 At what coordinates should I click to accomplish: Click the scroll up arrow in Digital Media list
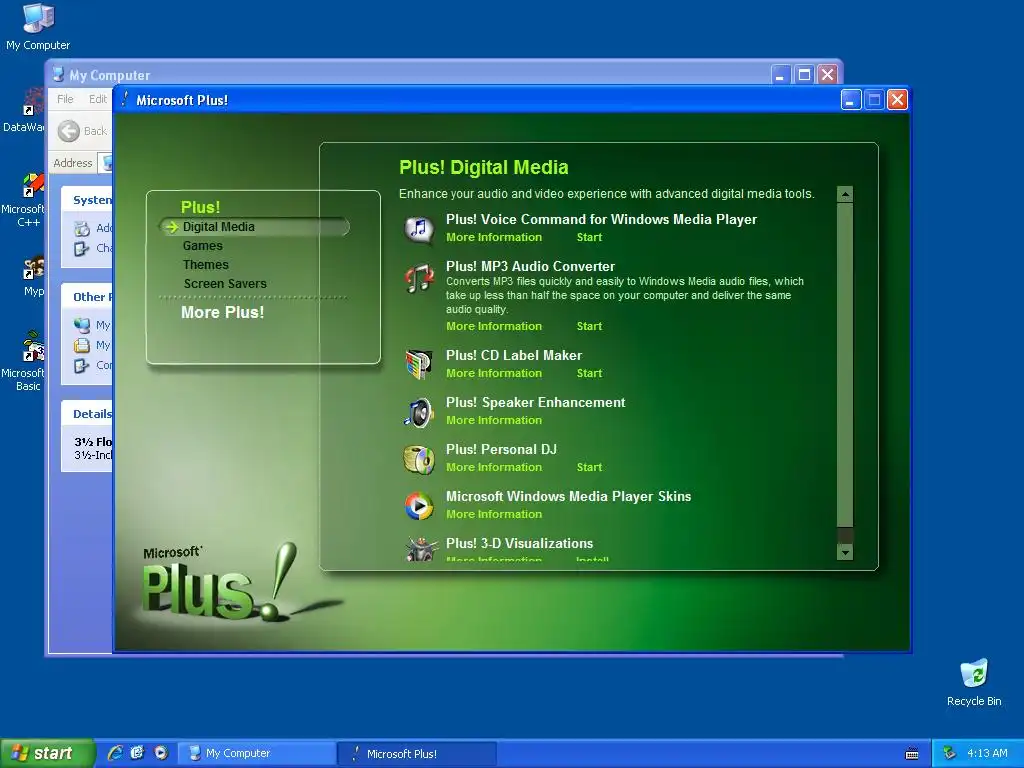coord(845,194)
